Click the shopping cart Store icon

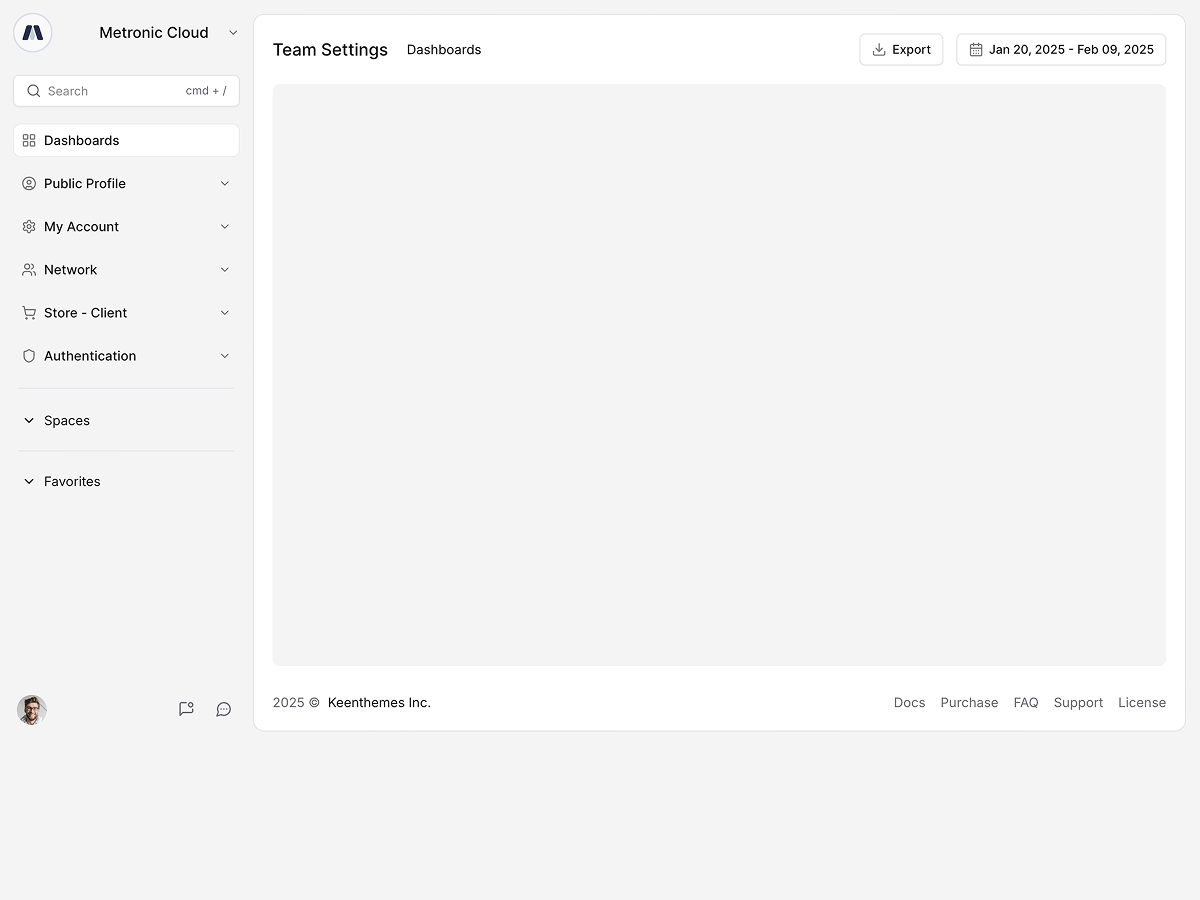pyautogui.click(x=29, y=313)
